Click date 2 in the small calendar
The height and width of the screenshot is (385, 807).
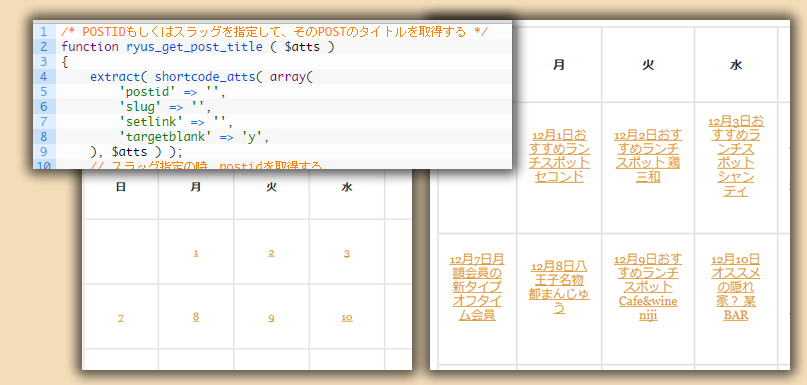click(271, 253)
